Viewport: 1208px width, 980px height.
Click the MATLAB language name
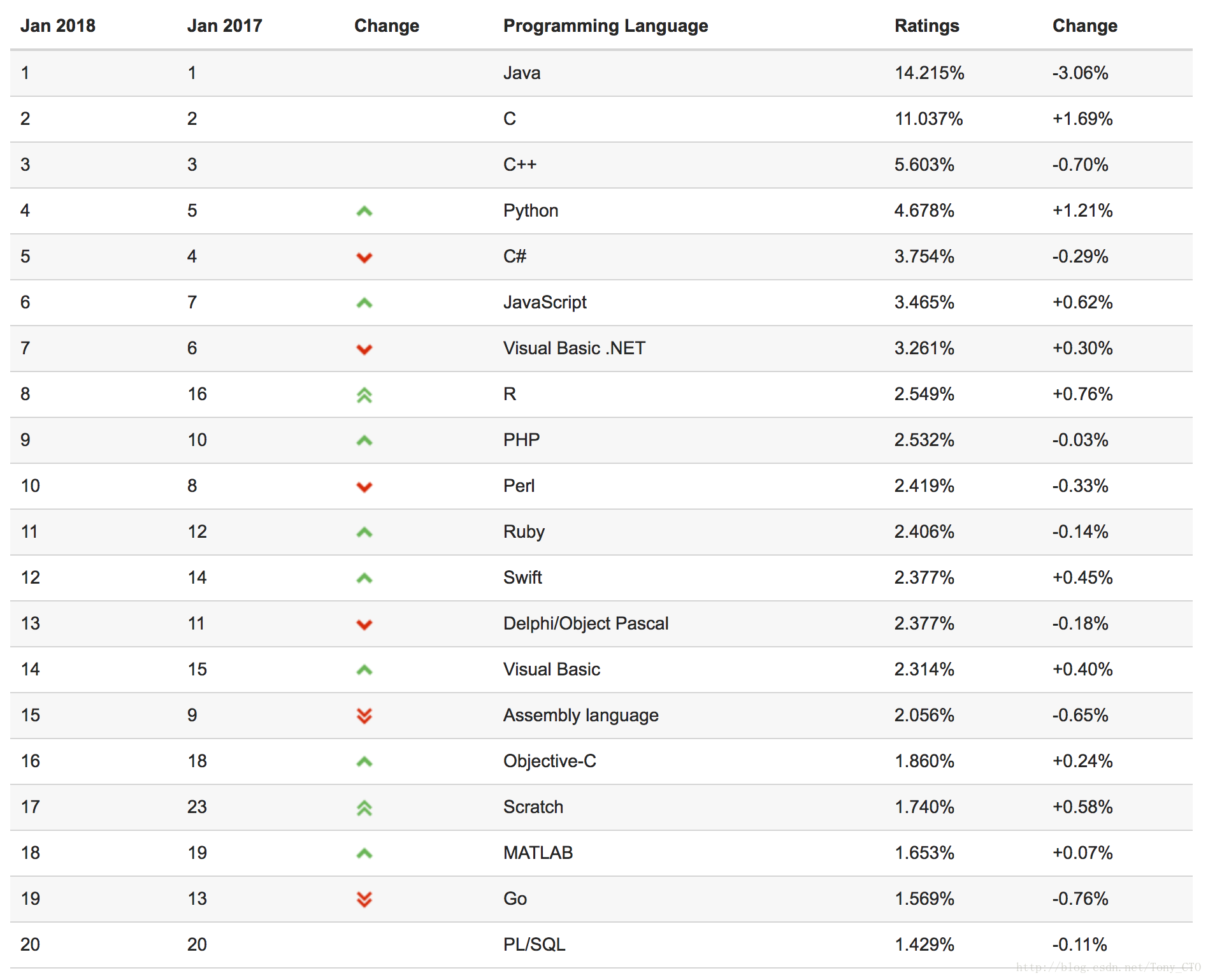538,853
